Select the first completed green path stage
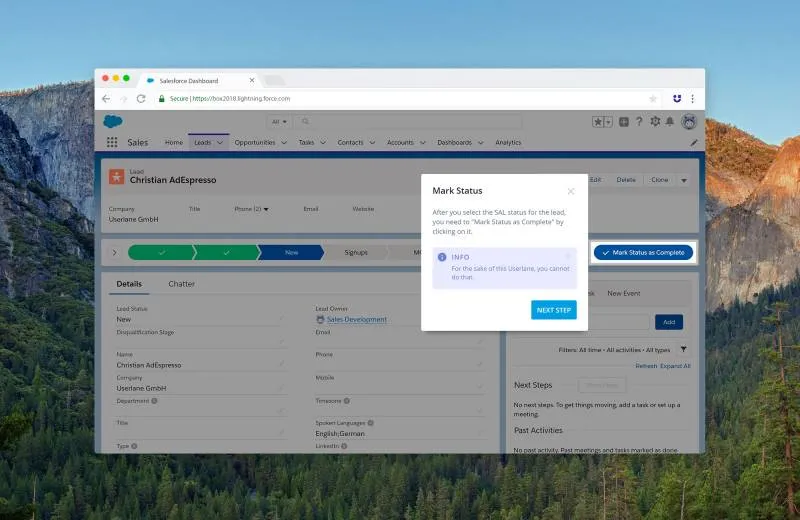This screenshot has height=520, width=800. (x=161, y=253)
